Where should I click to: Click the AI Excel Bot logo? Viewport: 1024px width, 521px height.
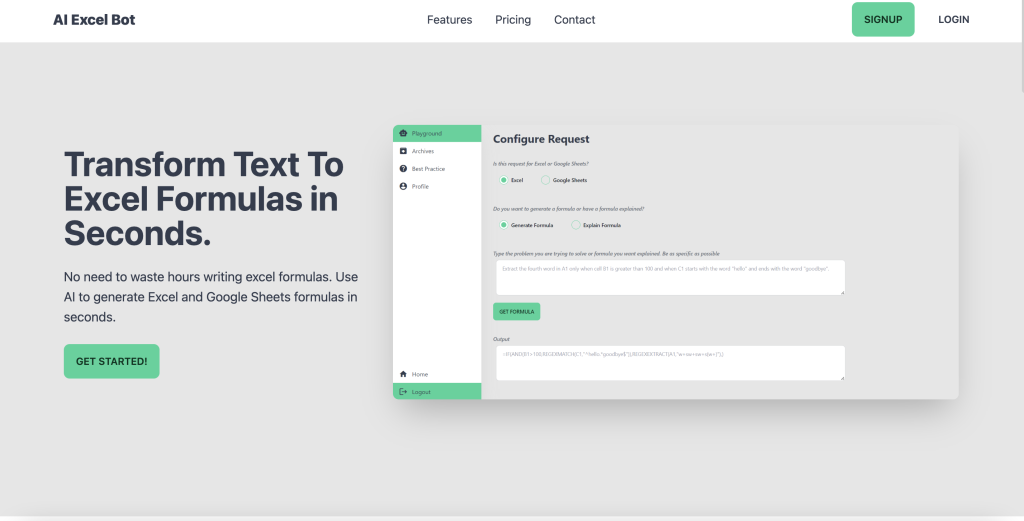point(94,20)
